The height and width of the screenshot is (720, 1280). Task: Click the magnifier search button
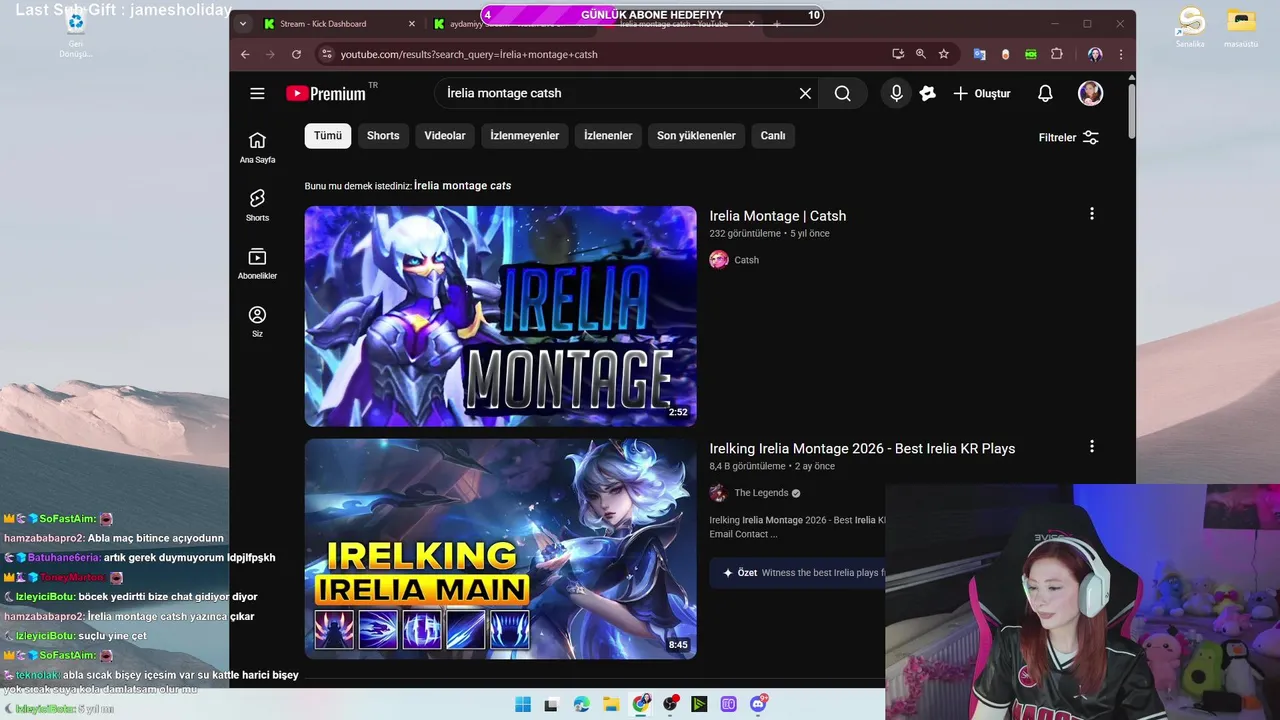(843, 93)
